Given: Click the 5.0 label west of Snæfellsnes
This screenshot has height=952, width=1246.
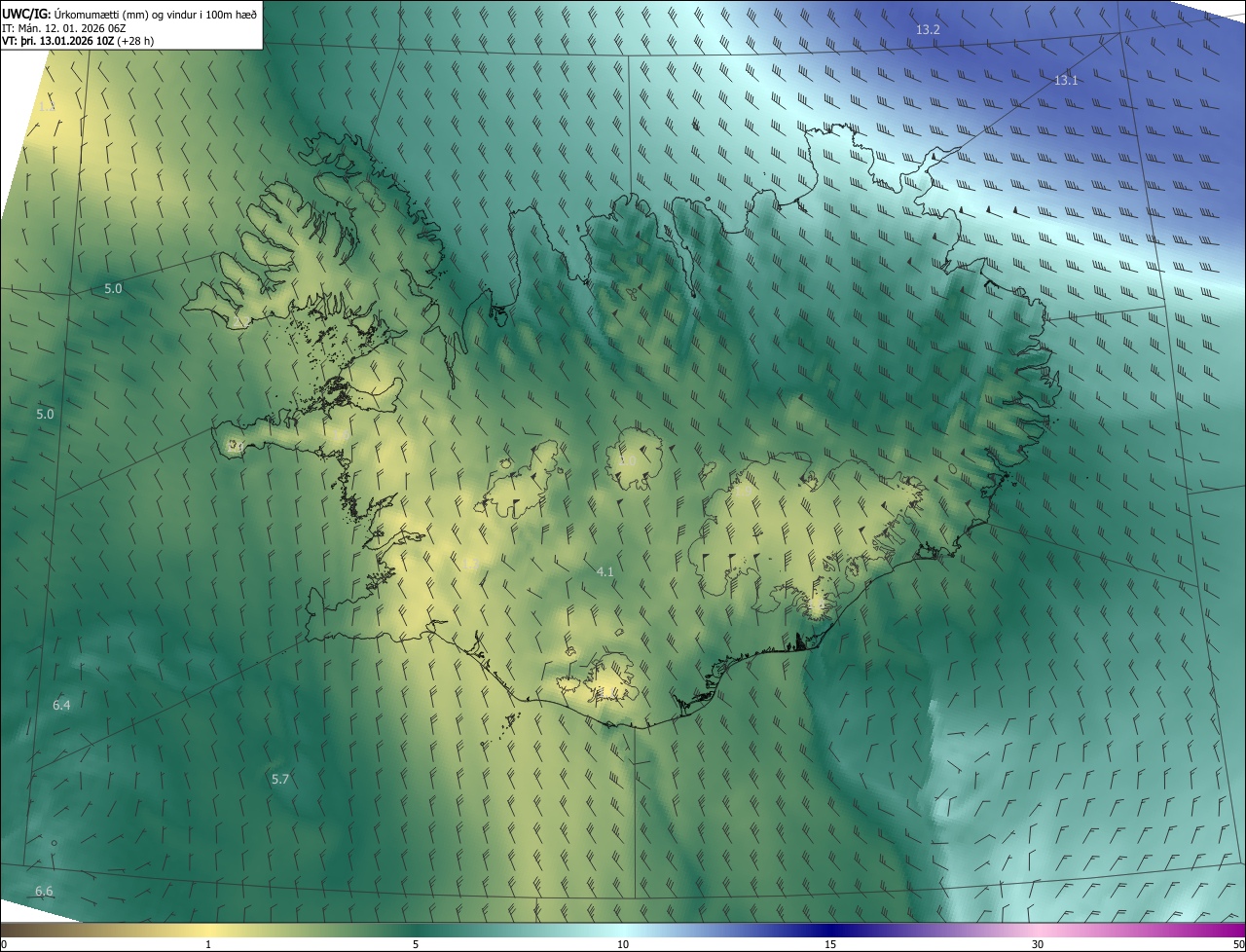Looking at the screenshot, I should tap(45, 415).
